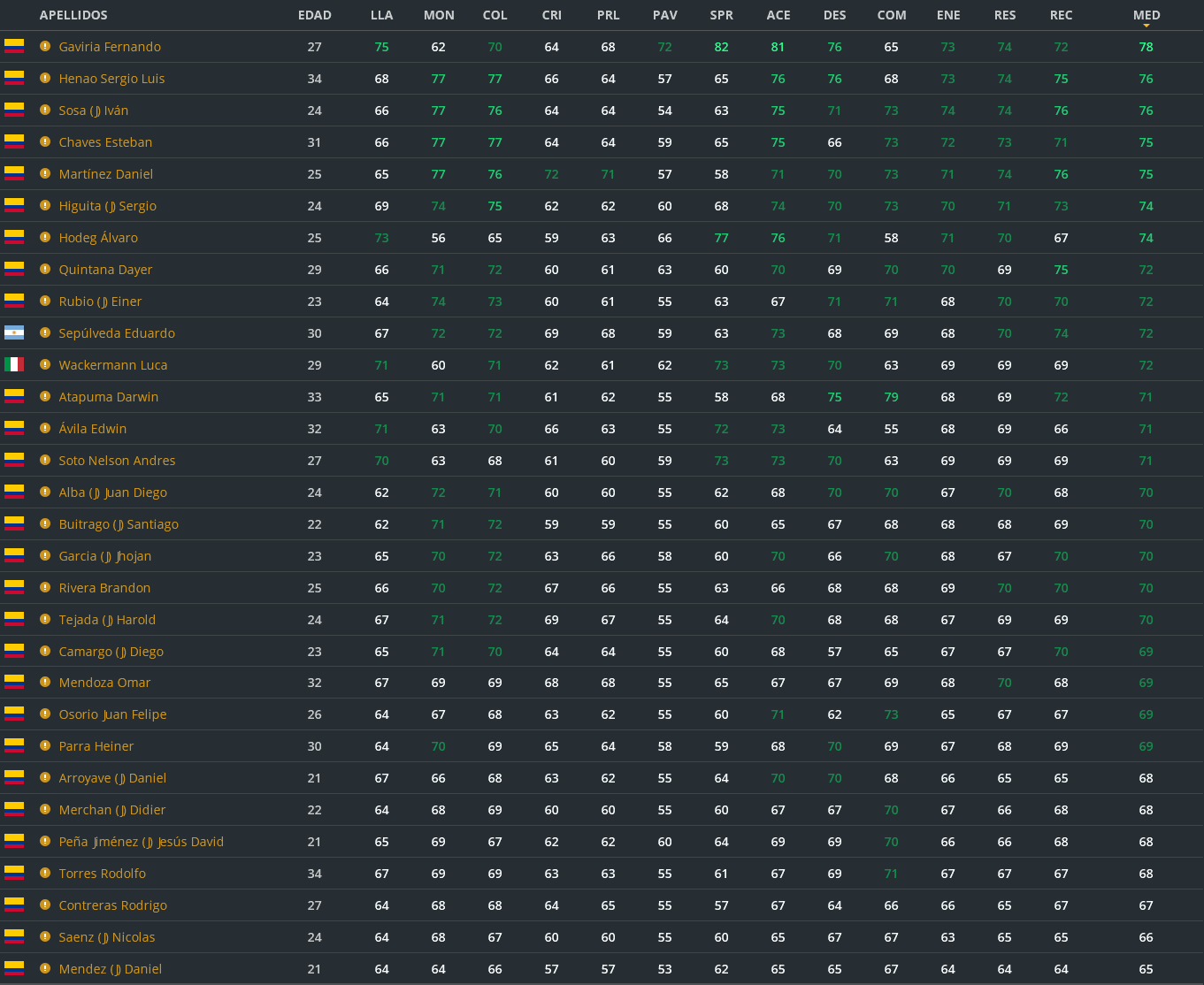Click Quintana Dayer's age value 29
This screenshot has width=1204, height=985.
pyautogui.click(x=315, y=270)
